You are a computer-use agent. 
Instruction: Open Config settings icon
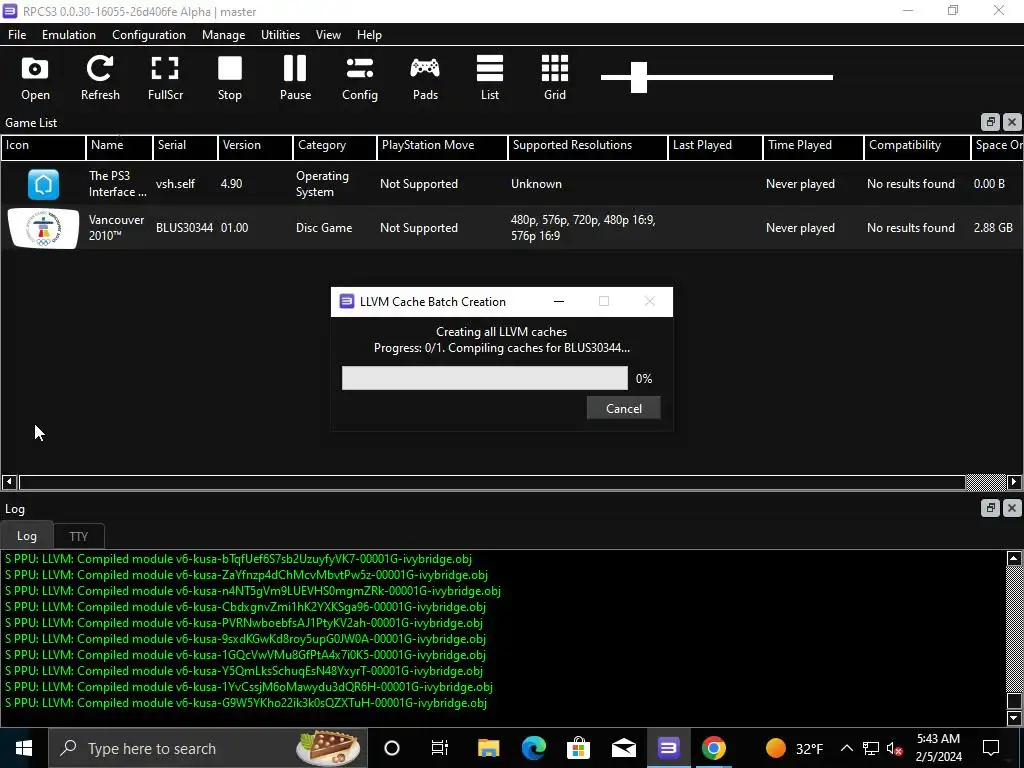click(360, 78)
